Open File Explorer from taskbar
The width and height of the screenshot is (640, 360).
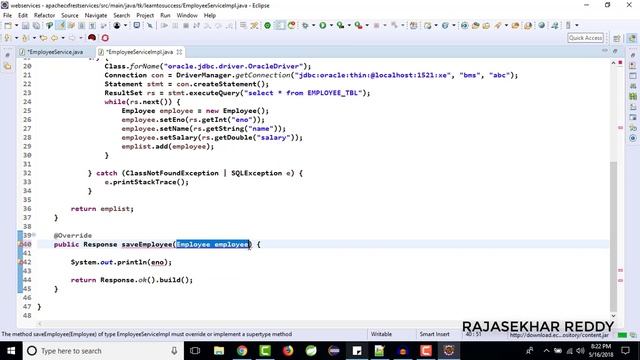(x=219, y=351)
